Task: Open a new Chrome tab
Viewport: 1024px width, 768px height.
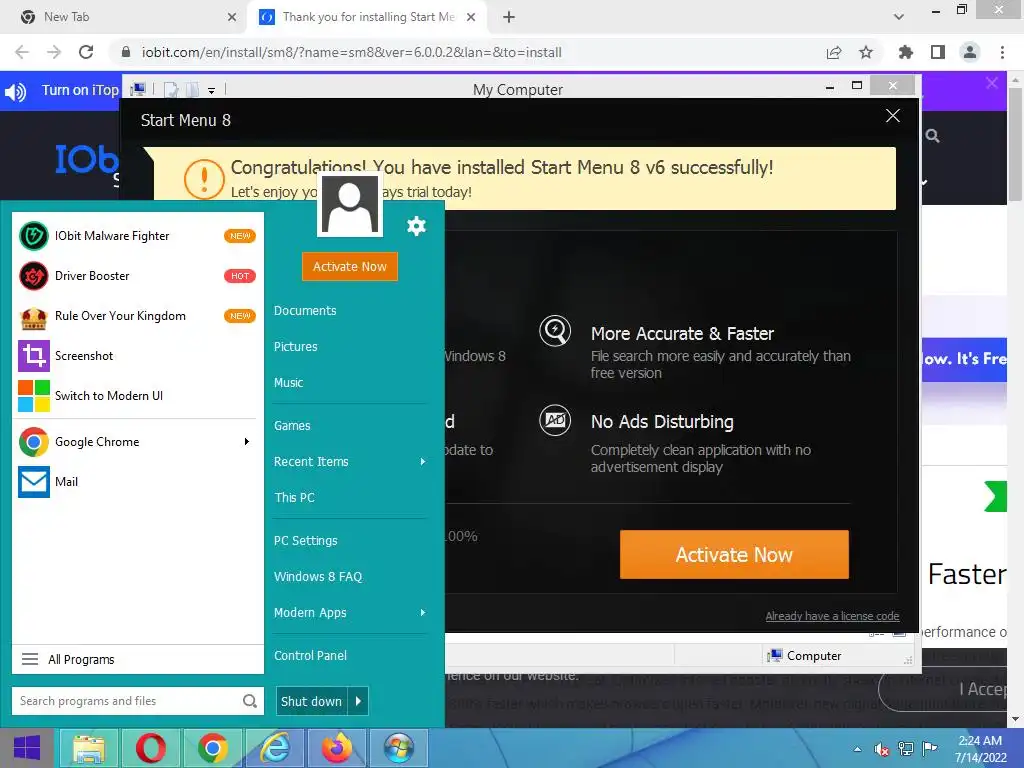Action: pos(509,17)
